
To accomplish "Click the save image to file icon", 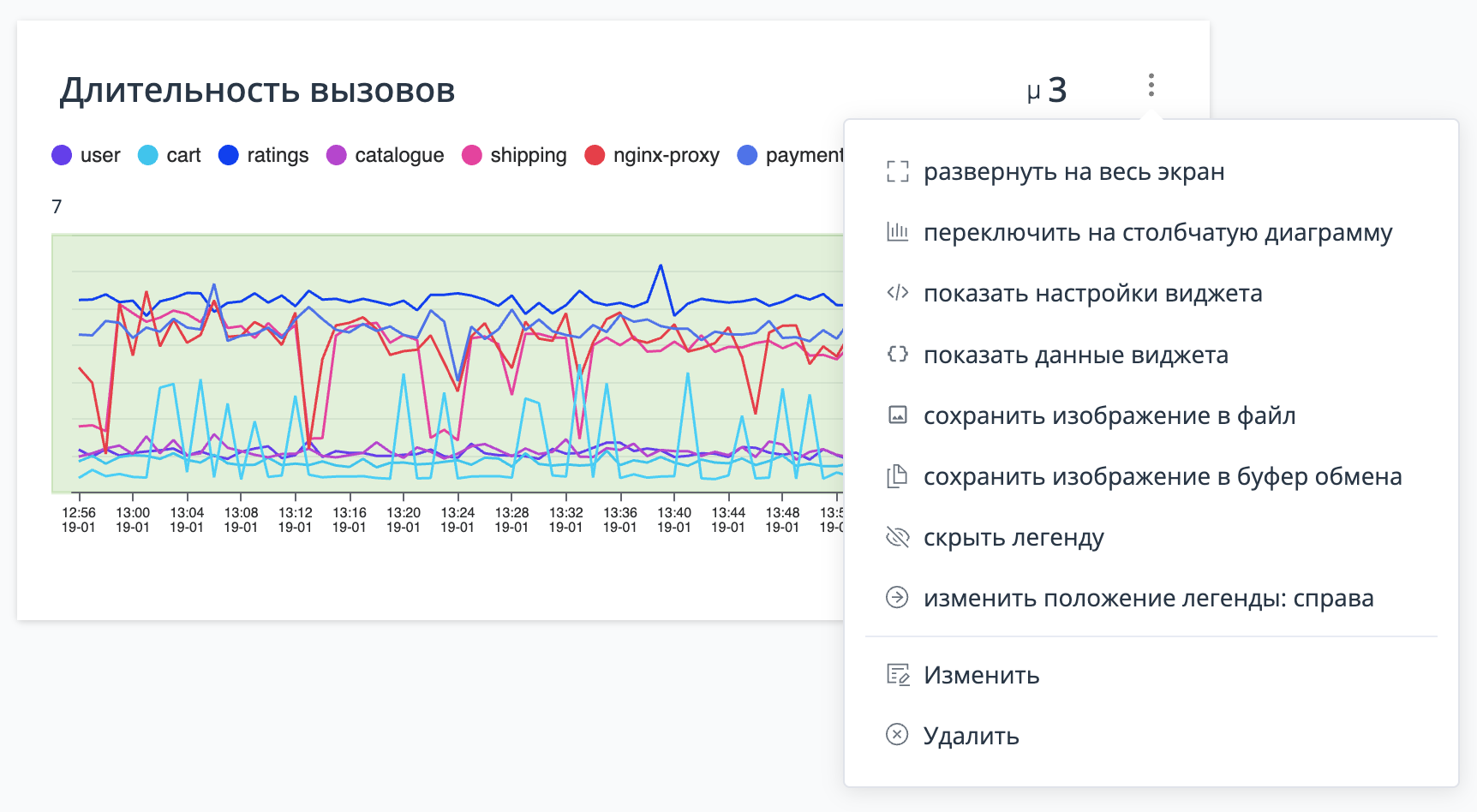I will pos(897,415).
